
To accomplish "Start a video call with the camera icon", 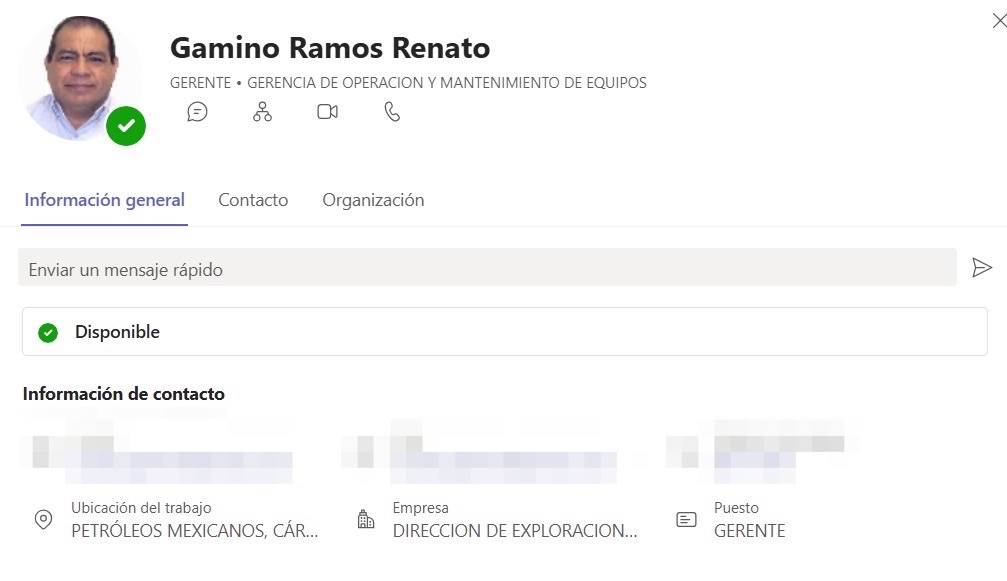I will click(327, 112).
